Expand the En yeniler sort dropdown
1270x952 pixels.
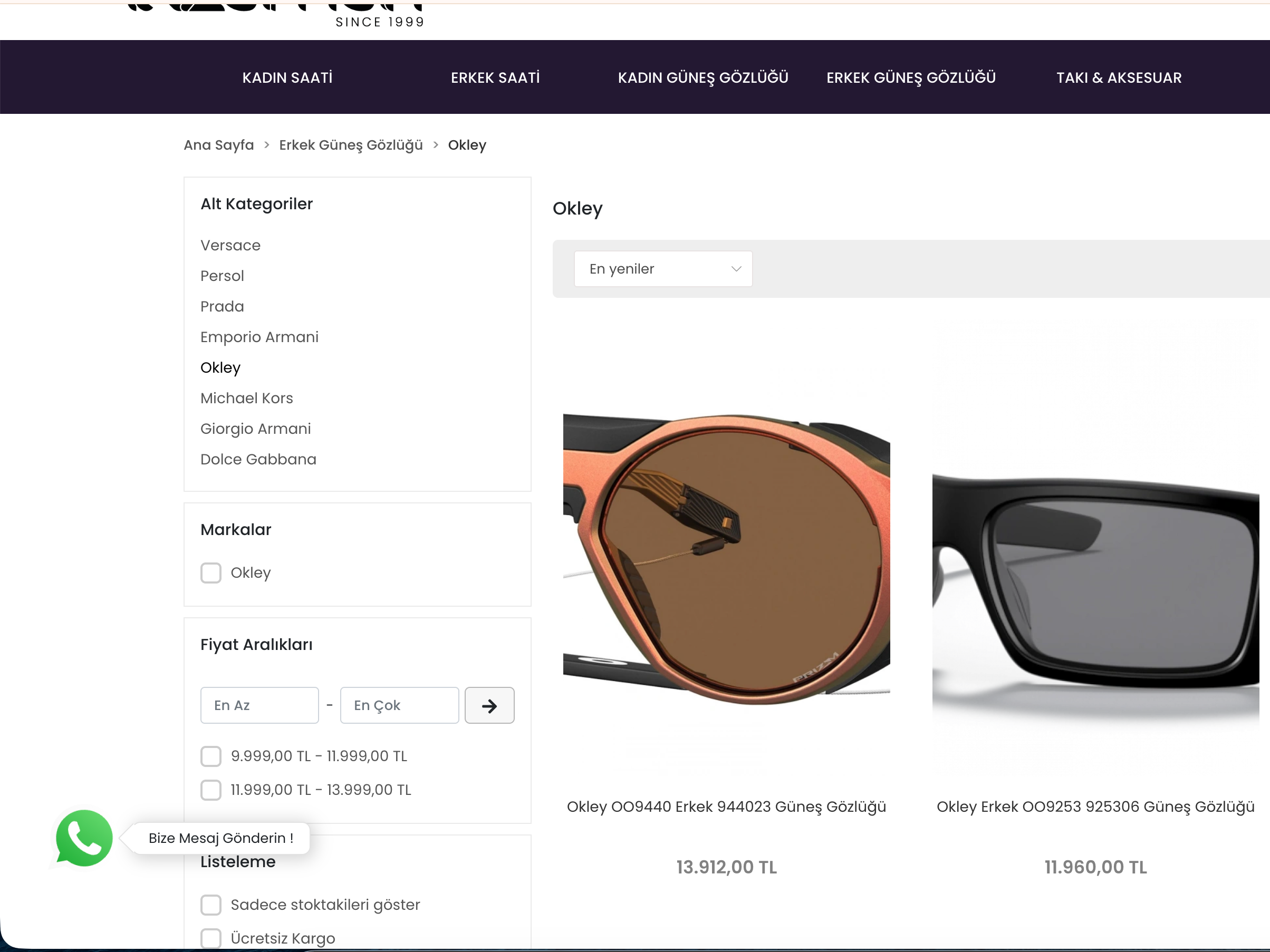point(663,269)
